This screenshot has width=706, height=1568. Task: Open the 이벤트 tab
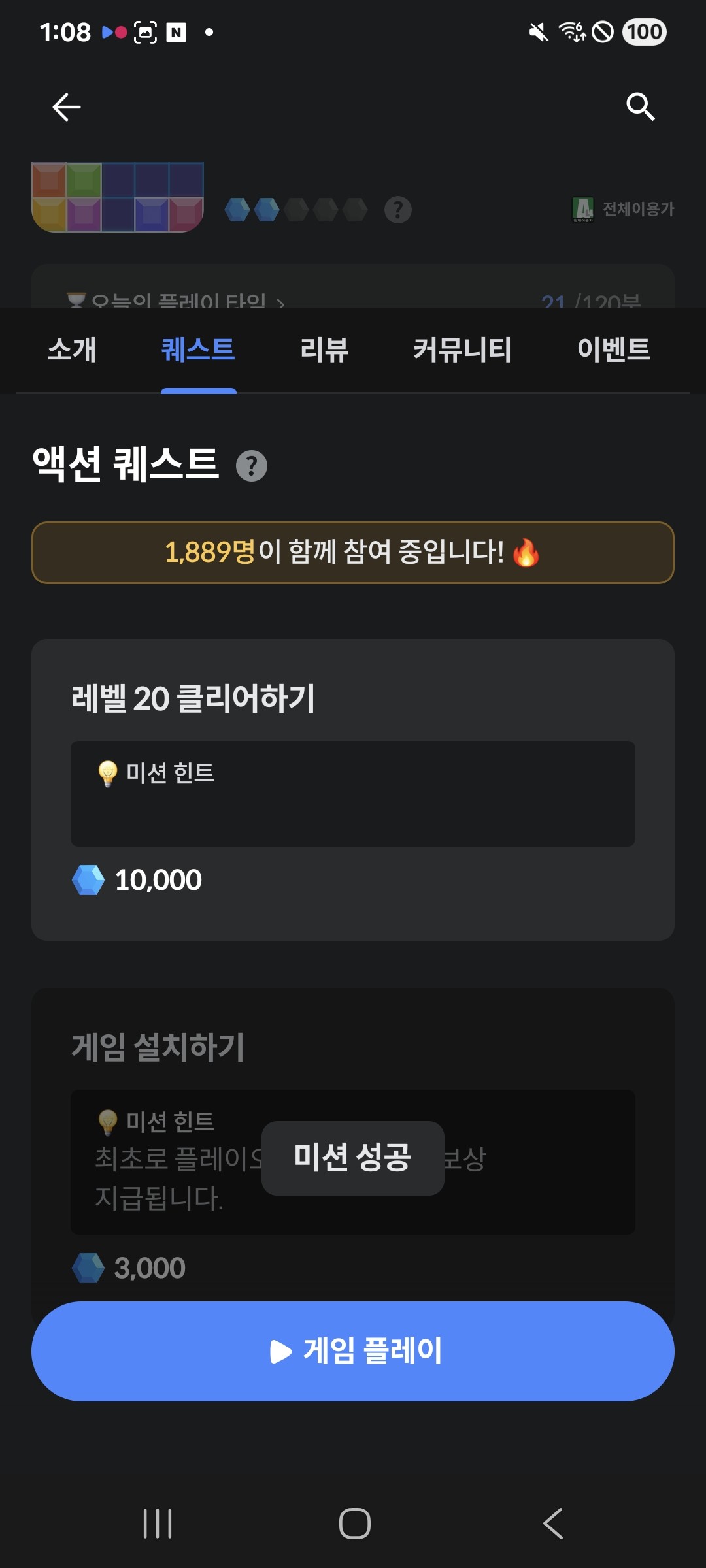614,350
